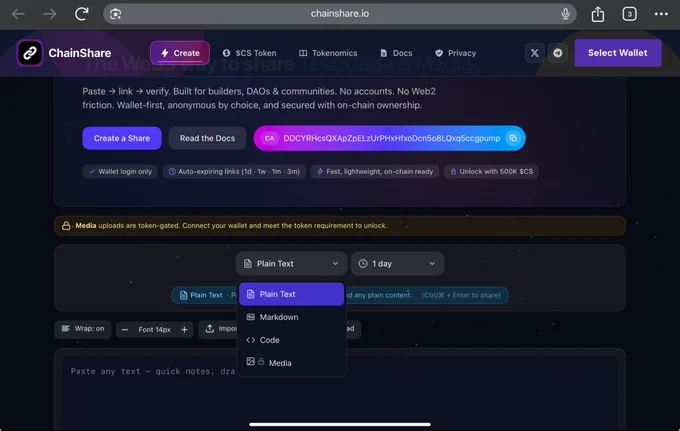Click the Import button

(219, 329)
